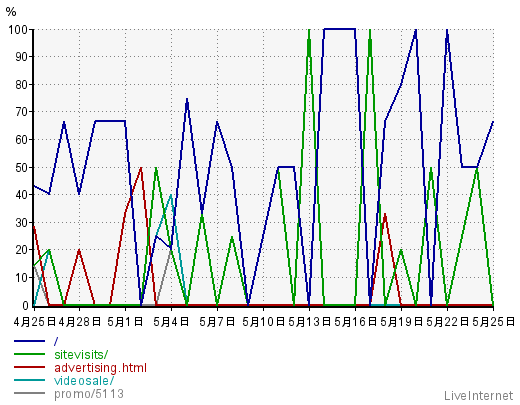Image resolution: width=520 pixels, height=405 pixels.
Task: Open the sitevisits/ legend label
Action: [81, 354]
